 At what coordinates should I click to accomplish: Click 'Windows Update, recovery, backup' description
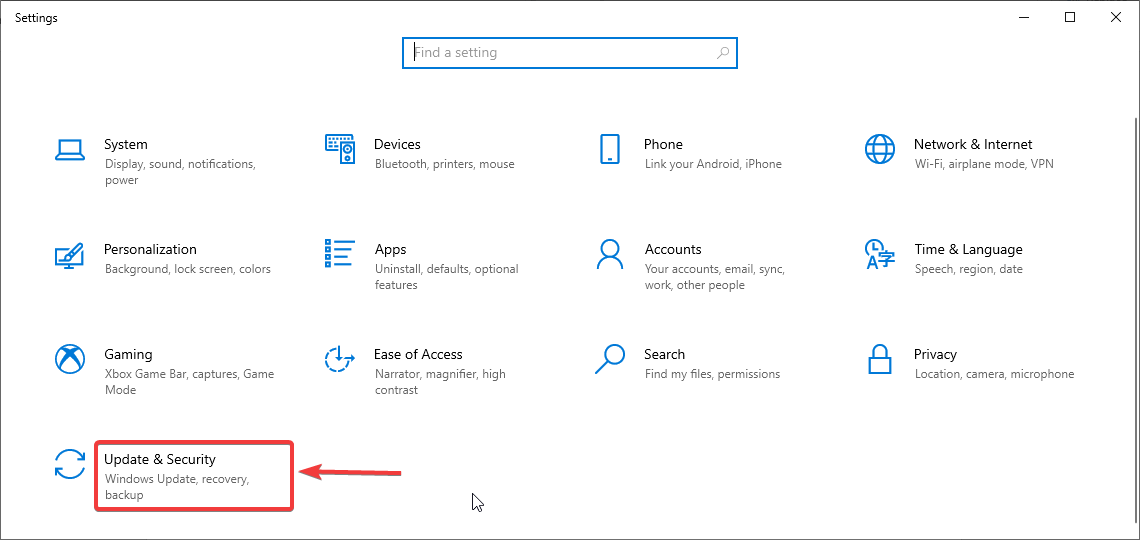click(177, 488)
